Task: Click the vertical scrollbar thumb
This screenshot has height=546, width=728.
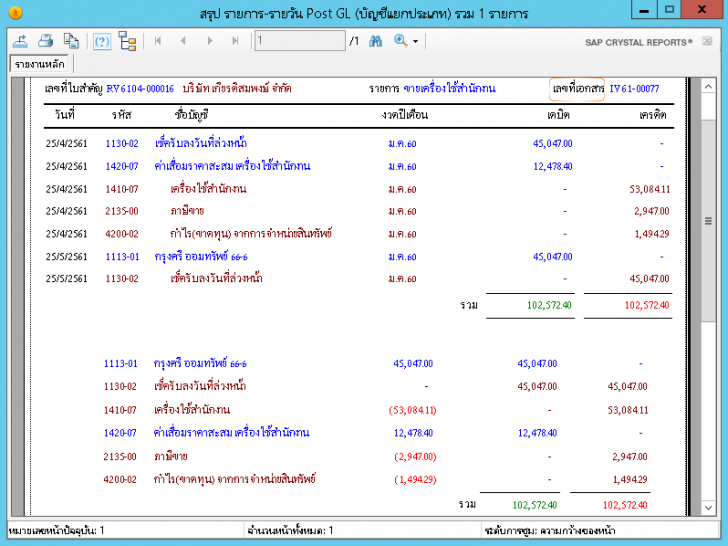Action: pos(708,221)
